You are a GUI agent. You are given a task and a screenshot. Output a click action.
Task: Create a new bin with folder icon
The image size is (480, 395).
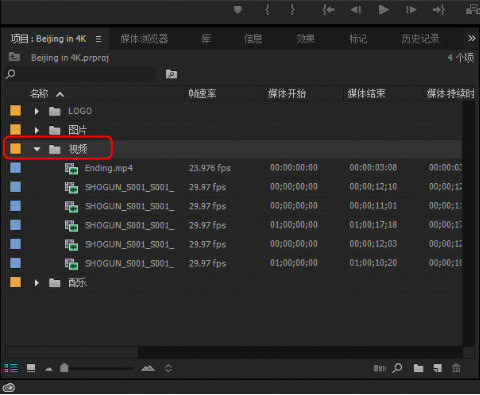(418, 368)
